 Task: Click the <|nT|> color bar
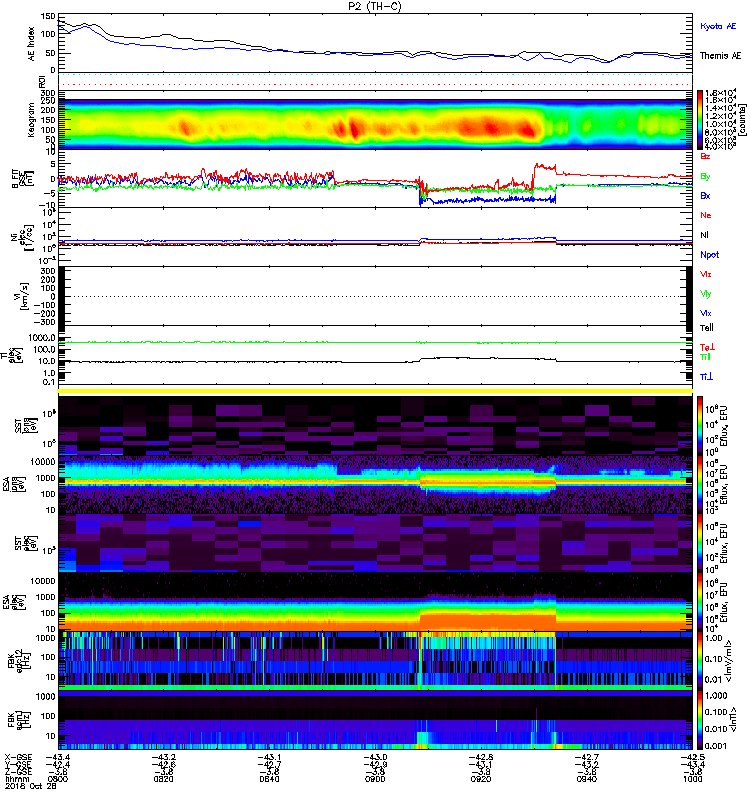click(700, 721)
